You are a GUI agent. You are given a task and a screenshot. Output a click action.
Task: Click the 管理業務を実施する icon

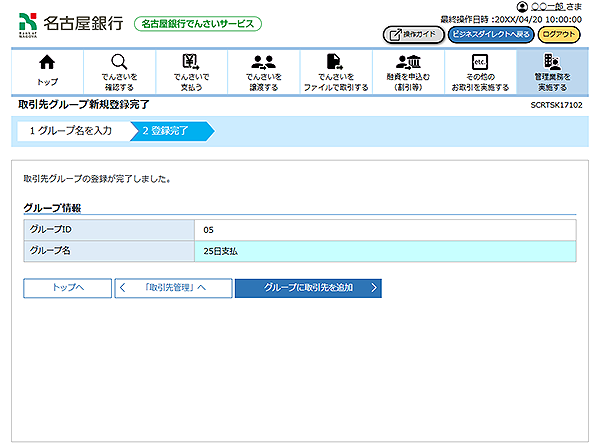click(x=552, y=62)
